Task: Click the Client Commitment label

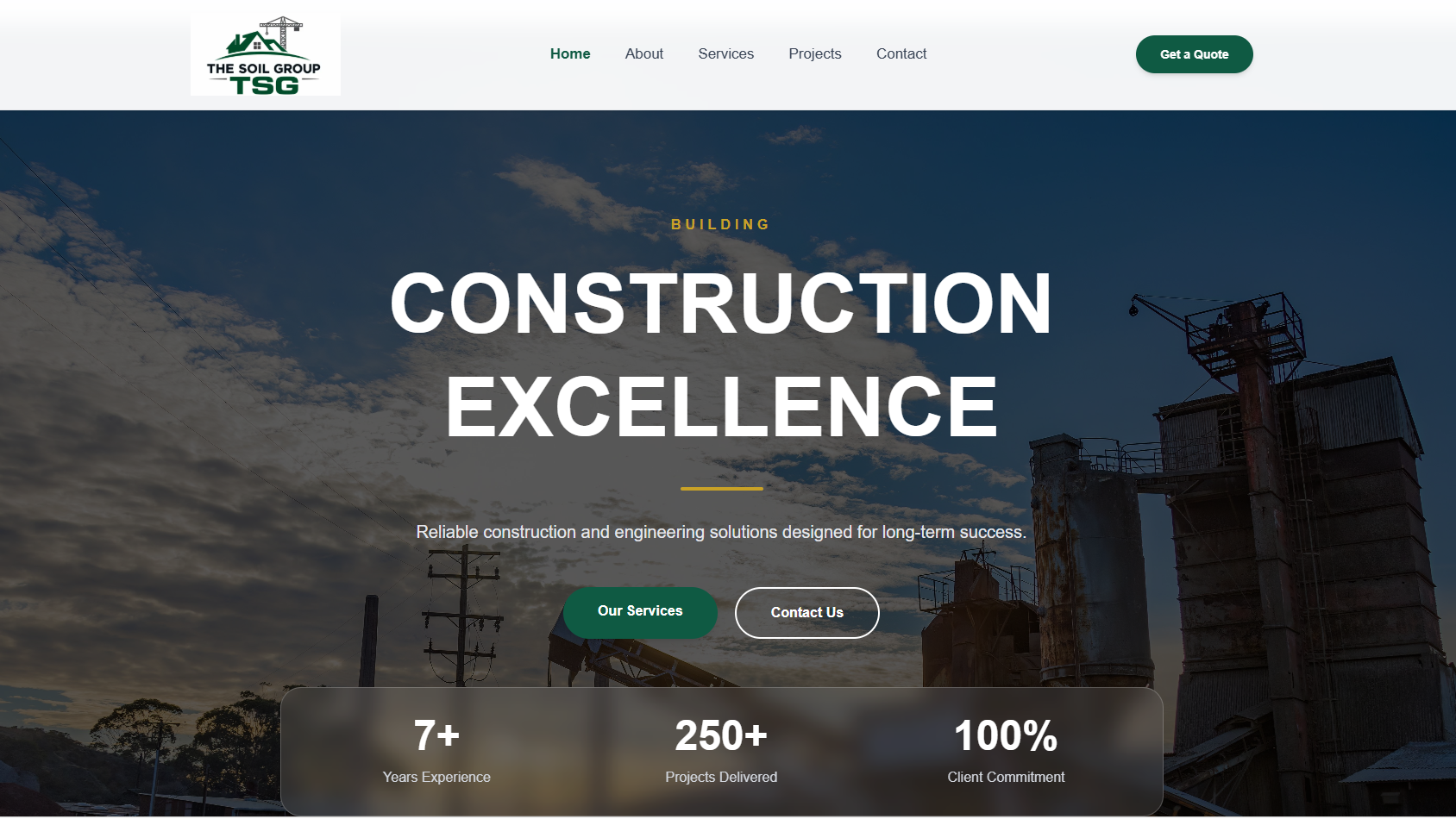Action: [x=1006, y=777]
